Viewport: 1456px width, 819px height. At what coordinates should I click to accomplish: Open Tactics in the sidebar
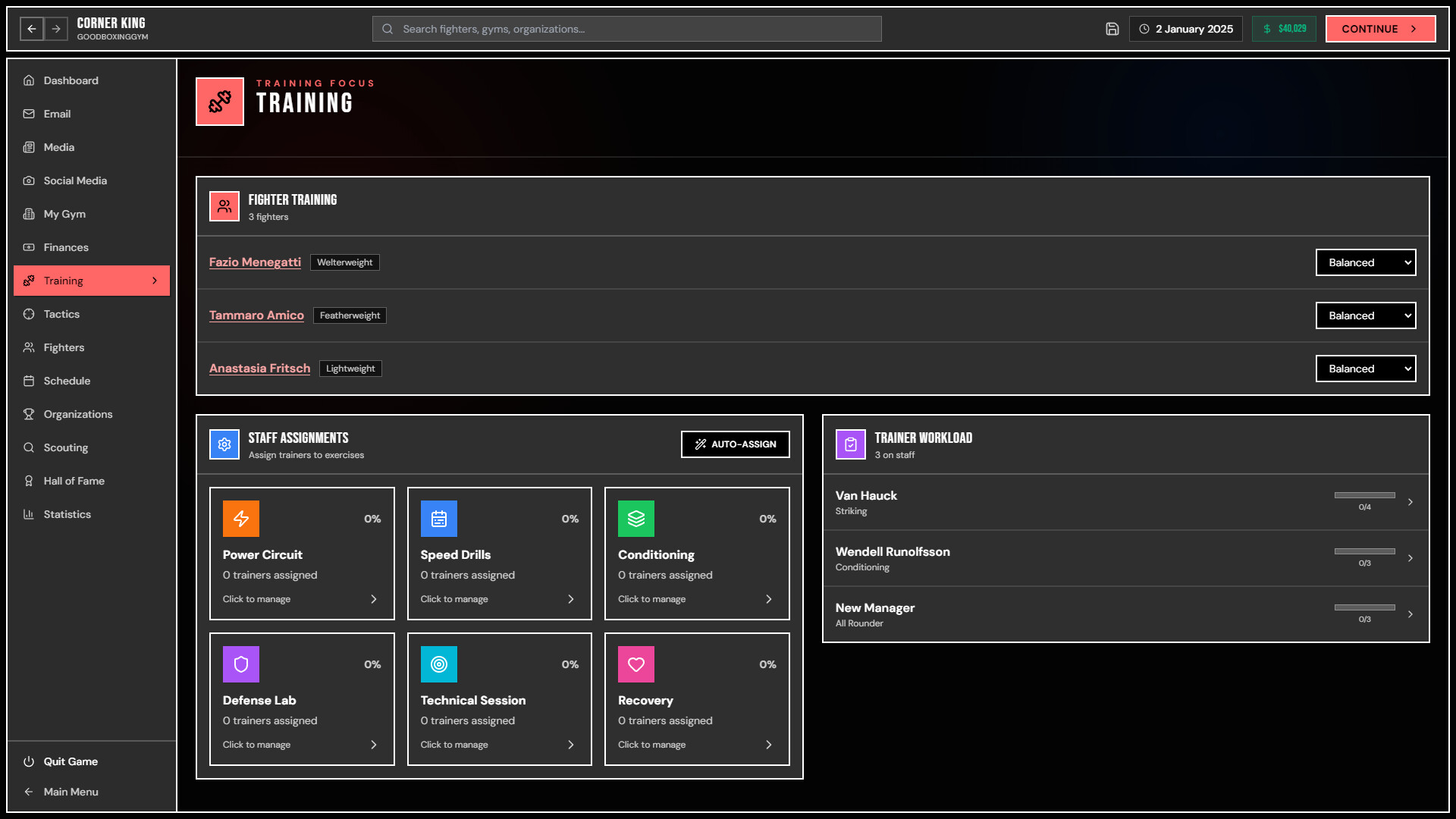(x=61, y=314)
